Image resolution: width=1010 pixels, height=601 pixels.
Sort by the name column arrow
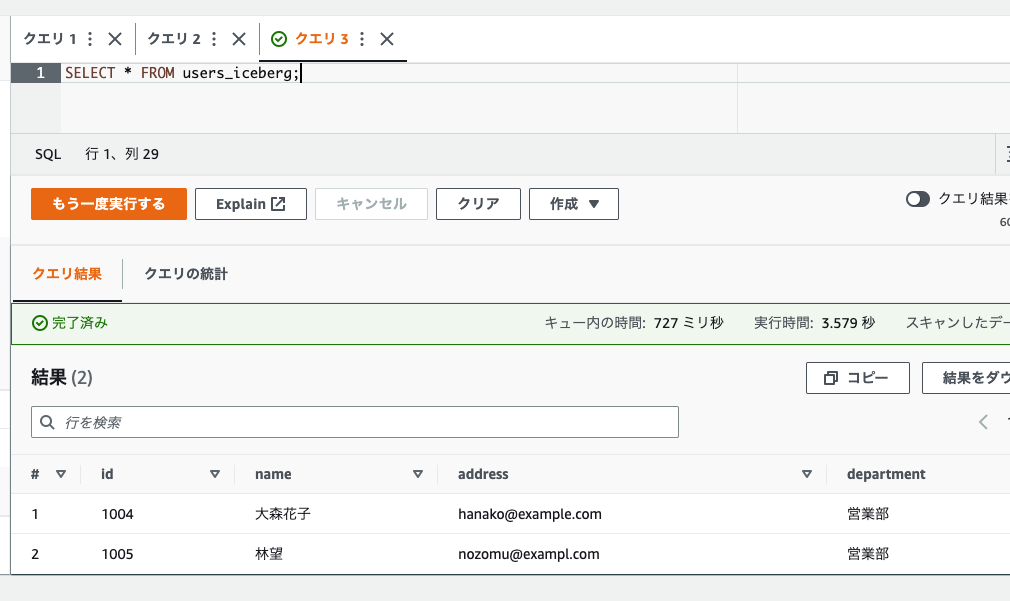[418, 474]
